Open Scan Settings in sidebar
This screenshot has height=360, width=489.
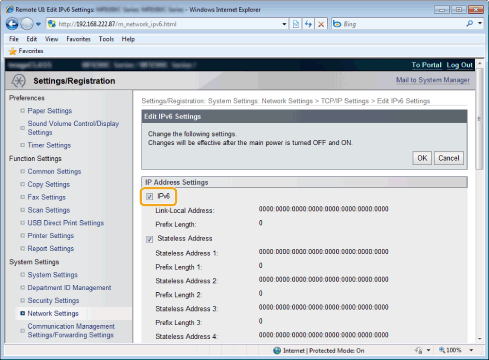[x=49, y=210]
